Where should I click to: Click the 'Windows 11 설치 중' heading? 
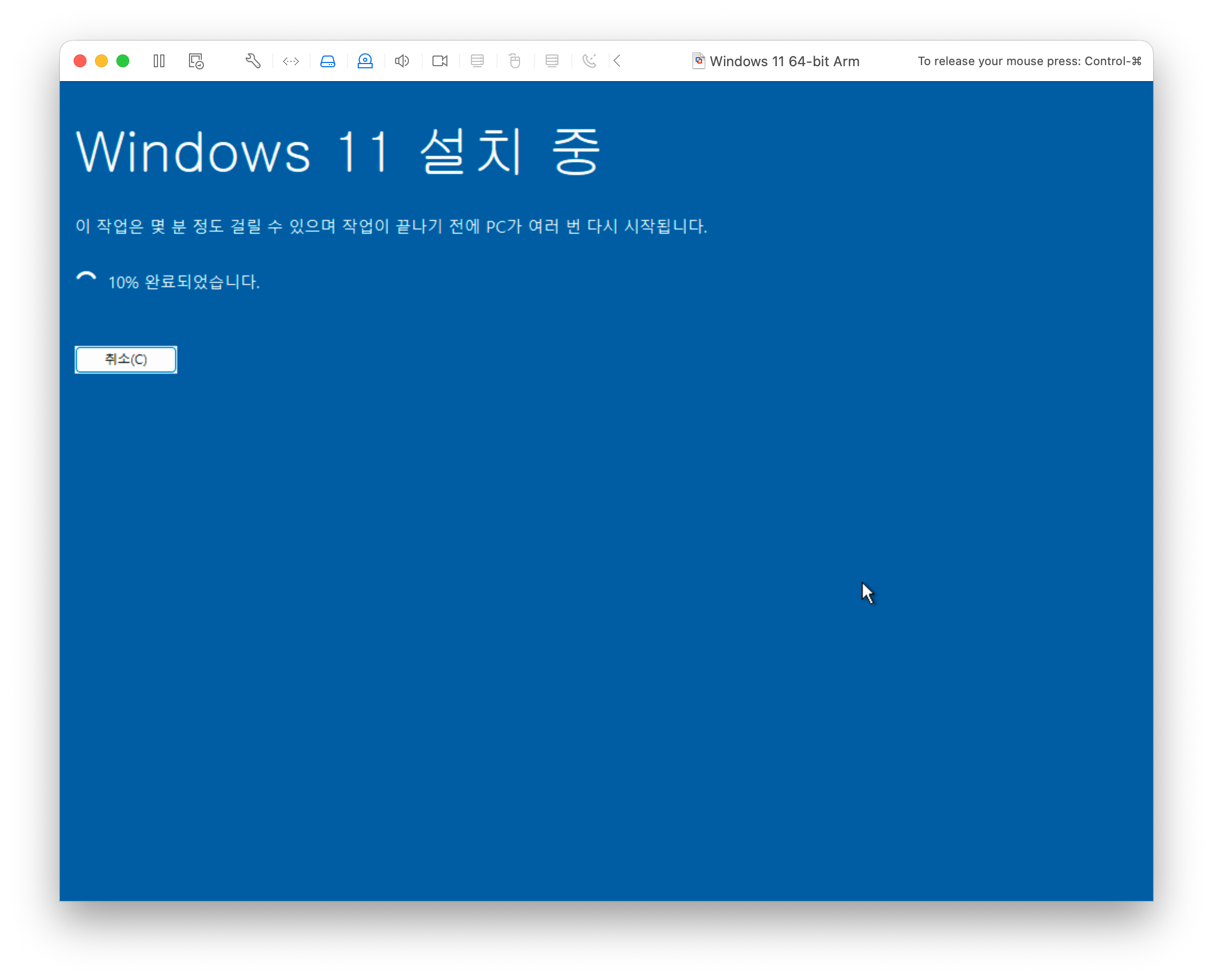338,151
